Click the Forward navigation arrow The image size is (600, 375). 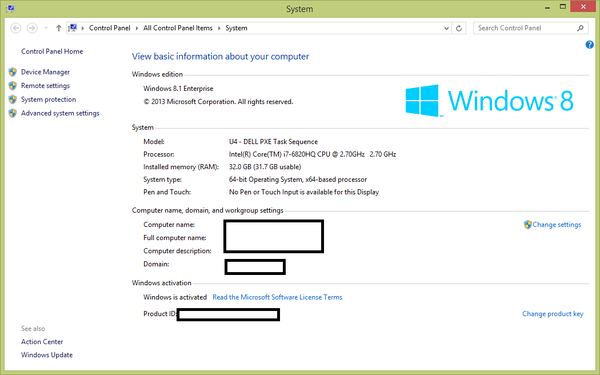point(32,28)
